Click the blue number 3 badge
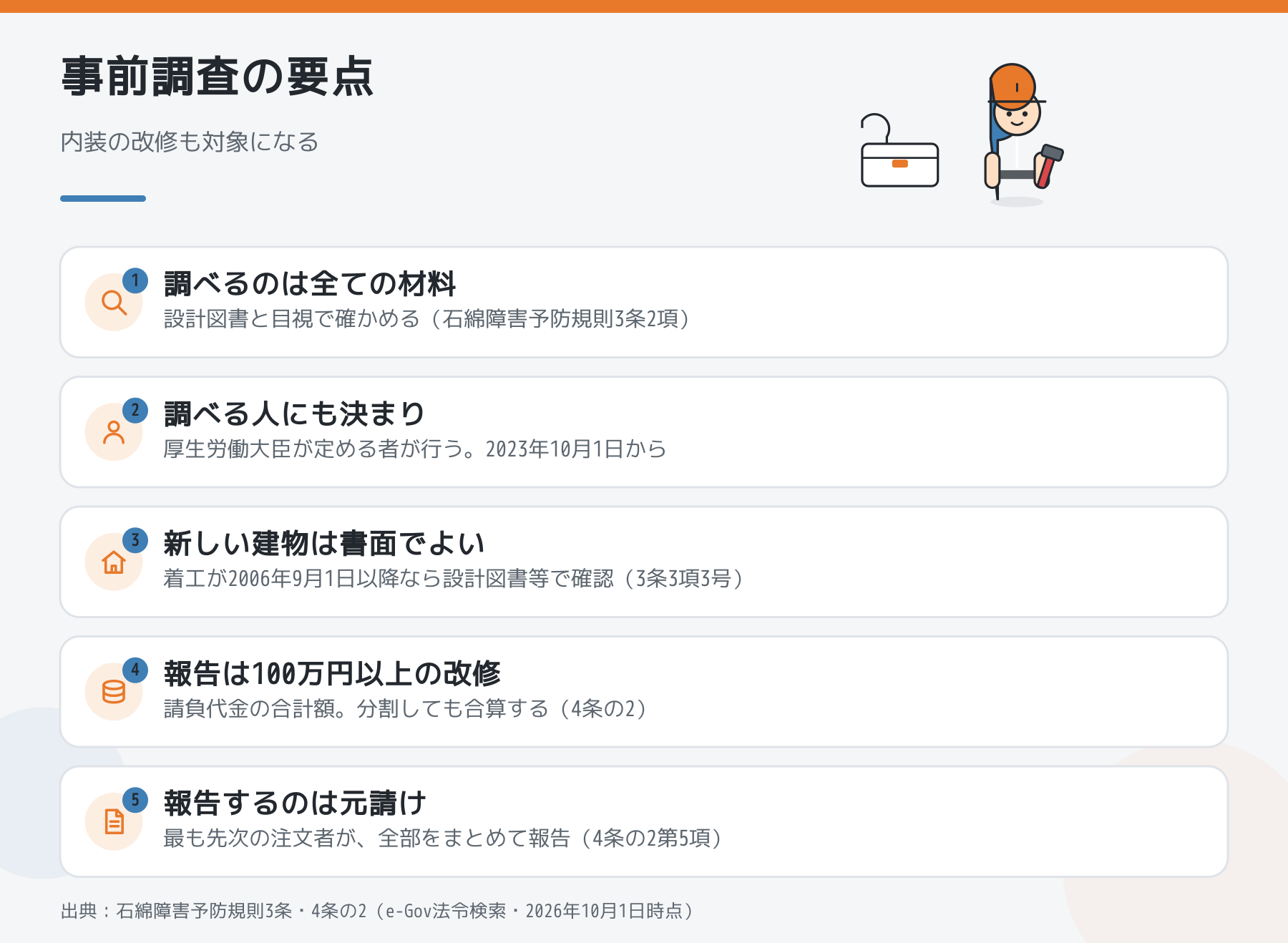Image resolution: width=1288 pixels, height=943 pixels. [x=135, y=540]
